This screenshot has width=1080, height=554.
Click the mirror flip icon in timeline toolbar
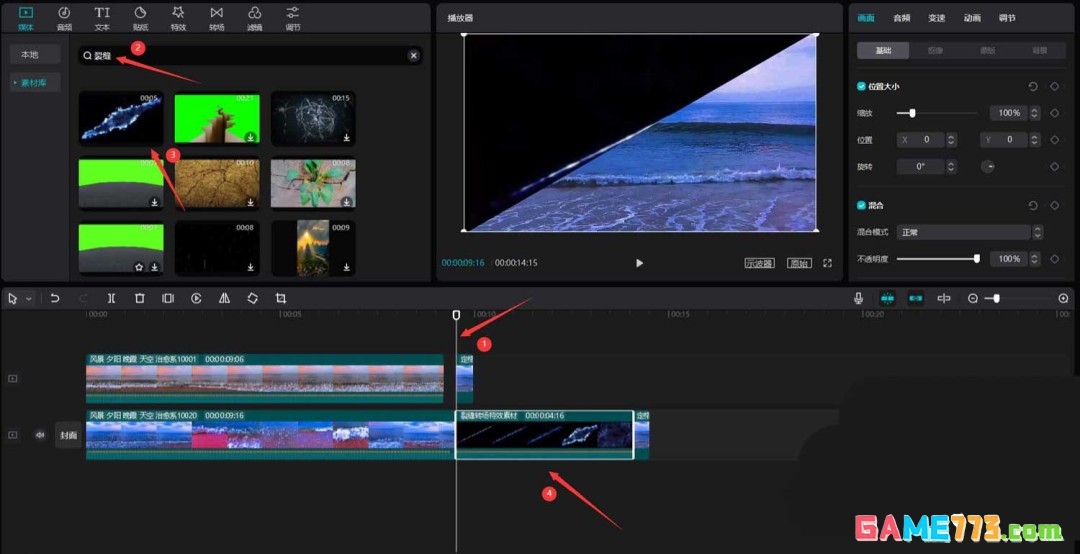point(224,298)
